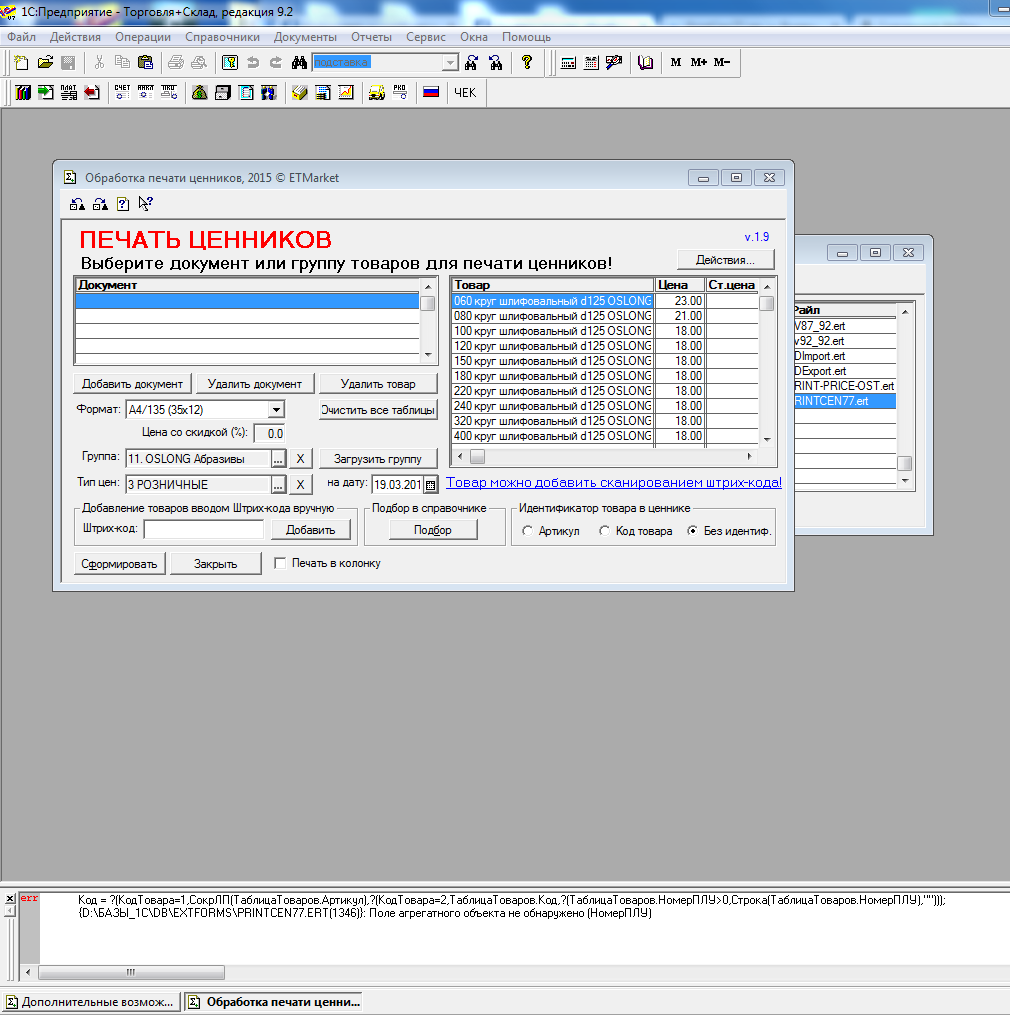Click the Цена со скидкой value field

click(x=269, y=433)
